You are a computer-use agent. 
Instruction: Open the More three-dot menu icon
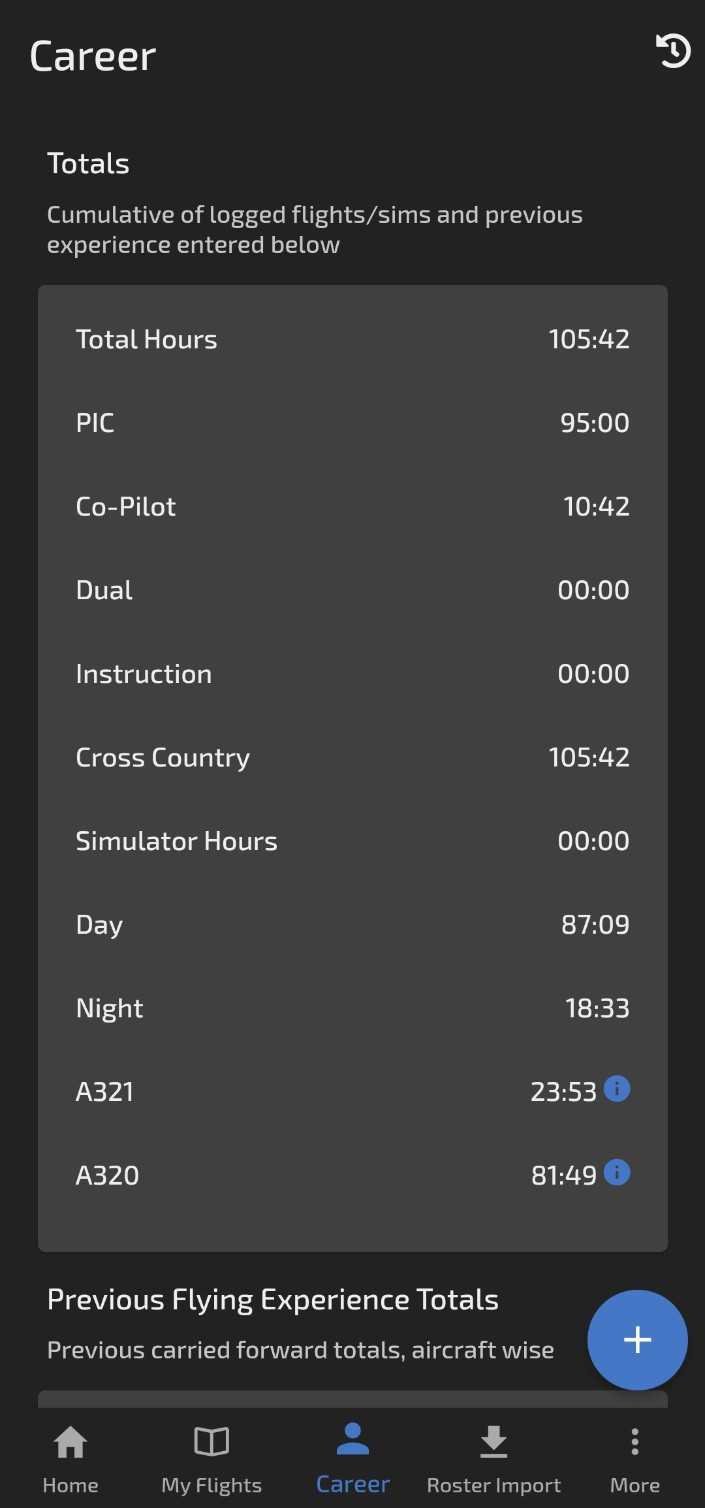(x=635, y=1442)
